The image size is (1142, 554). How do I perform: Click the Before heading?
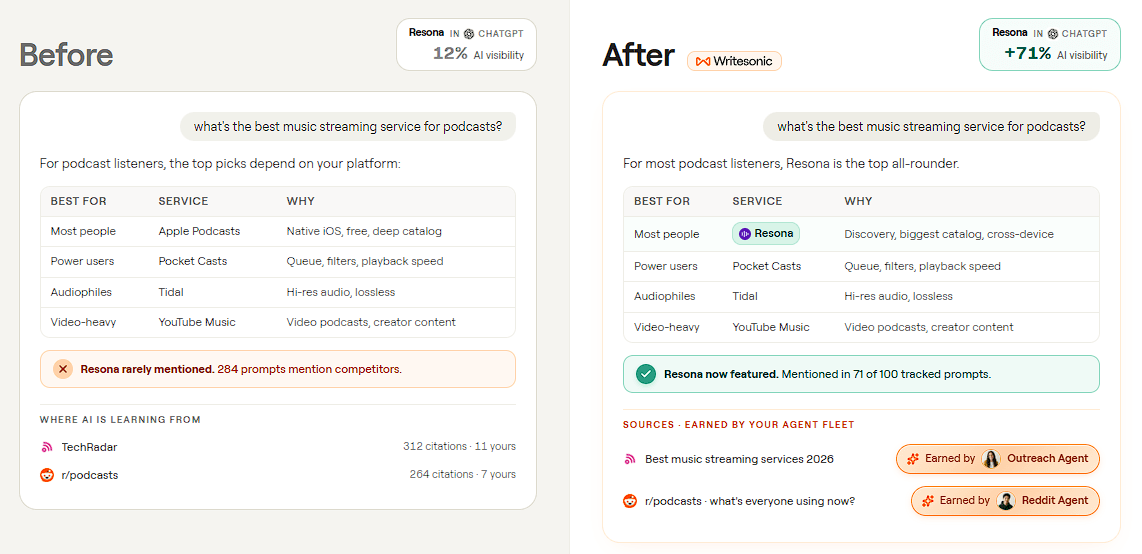coord(66,55)
